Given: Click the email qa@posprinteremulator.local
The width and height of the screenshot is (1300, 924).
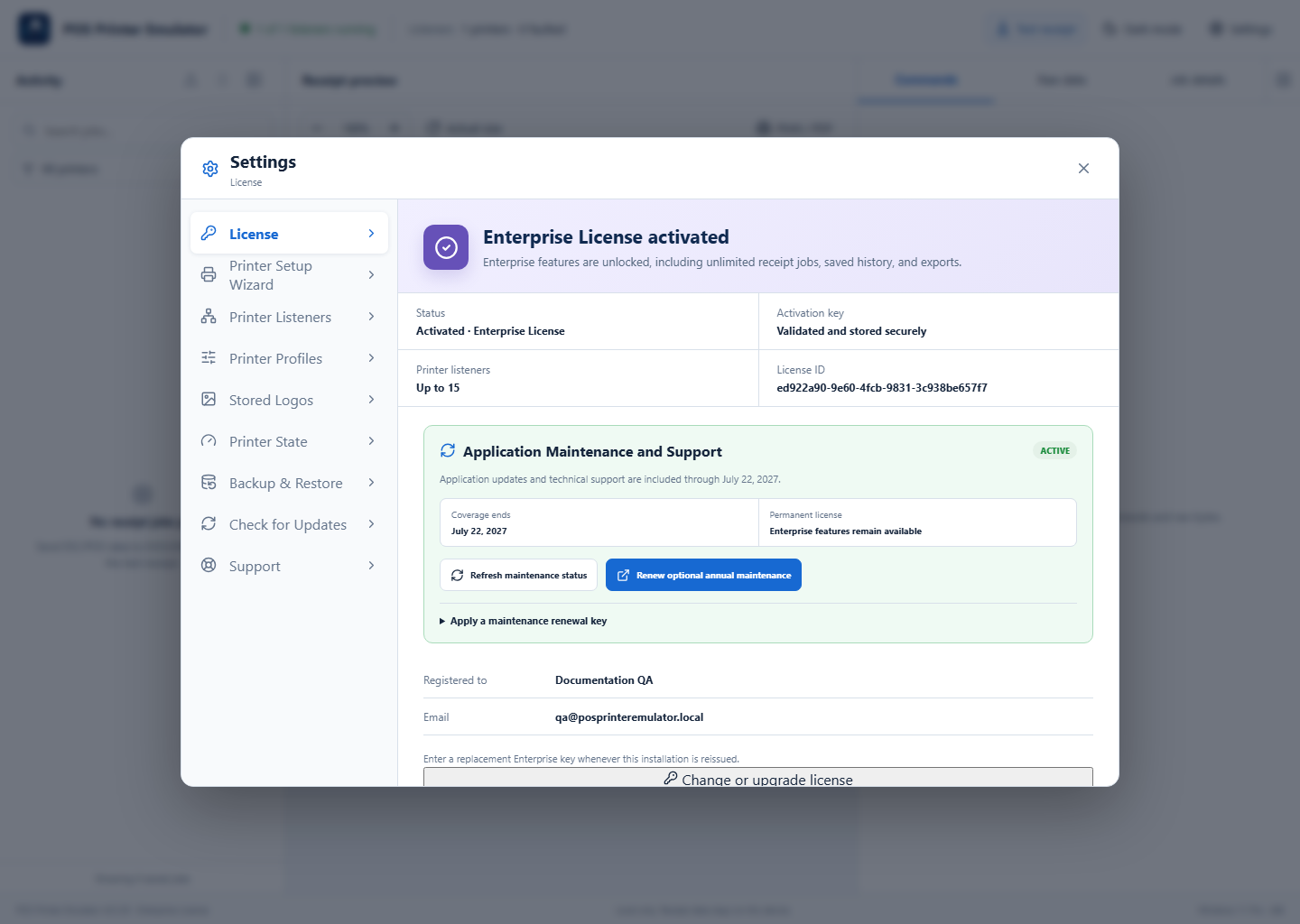Looking at the screenshot, I should [x=629, y=717].
